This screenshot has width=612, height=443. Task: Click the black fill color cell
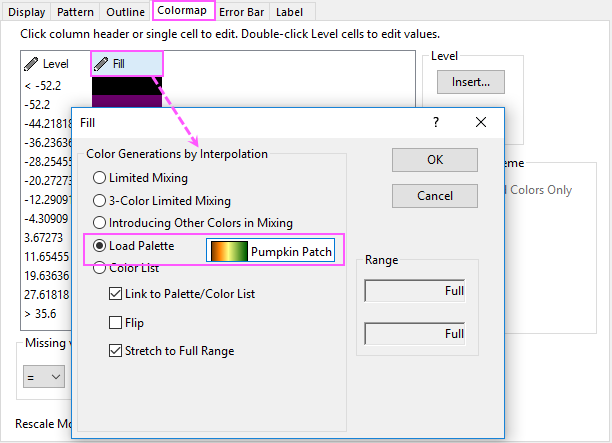127,85
